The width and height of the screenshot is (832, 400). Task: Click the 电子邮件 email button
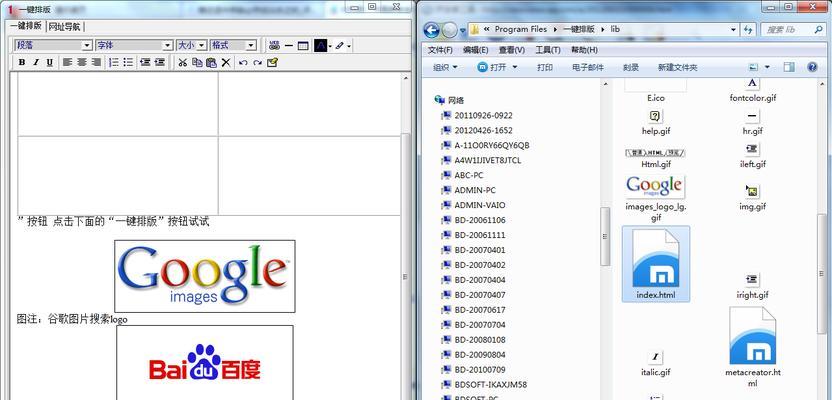click(588, 67)
